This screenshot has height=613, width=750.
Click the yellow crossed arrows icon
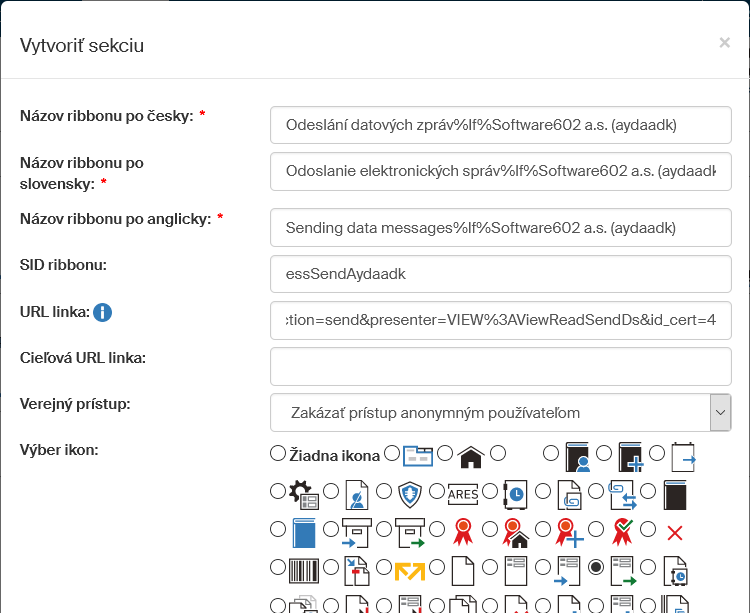pos(409,570)
